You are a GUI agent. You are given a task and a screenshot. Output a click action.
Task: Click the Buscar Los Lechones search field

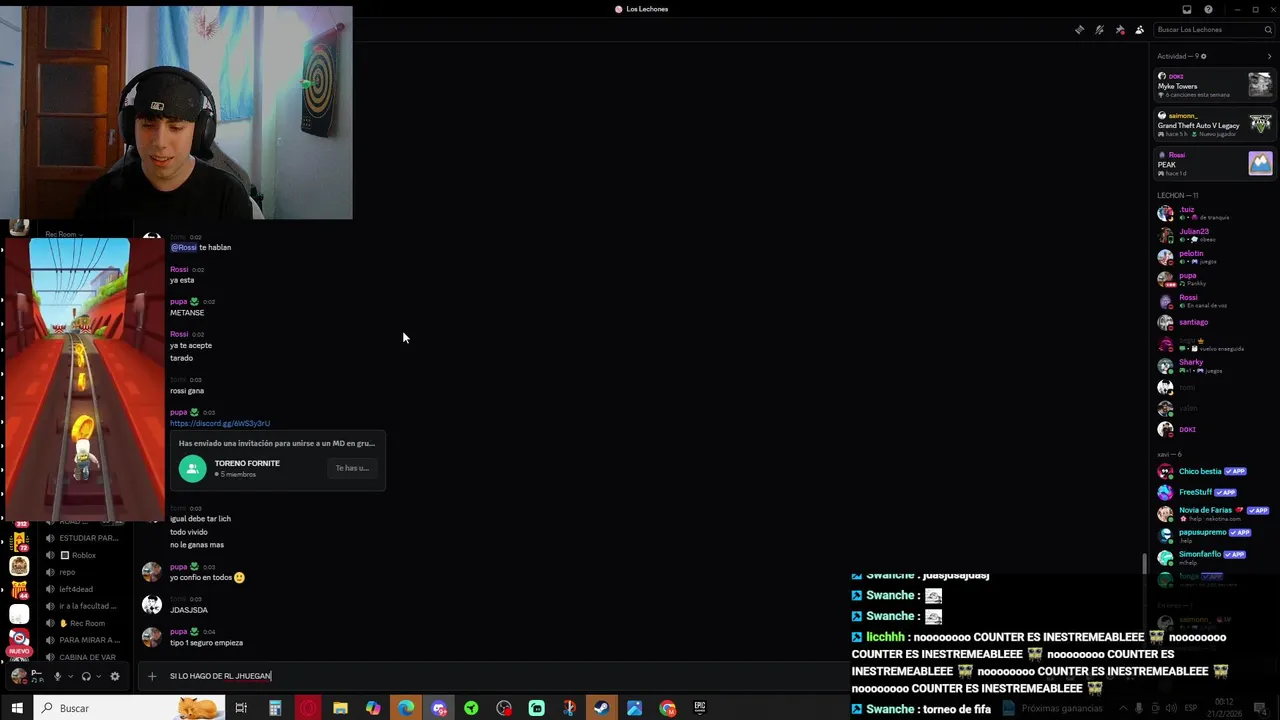pos(1213,30)
